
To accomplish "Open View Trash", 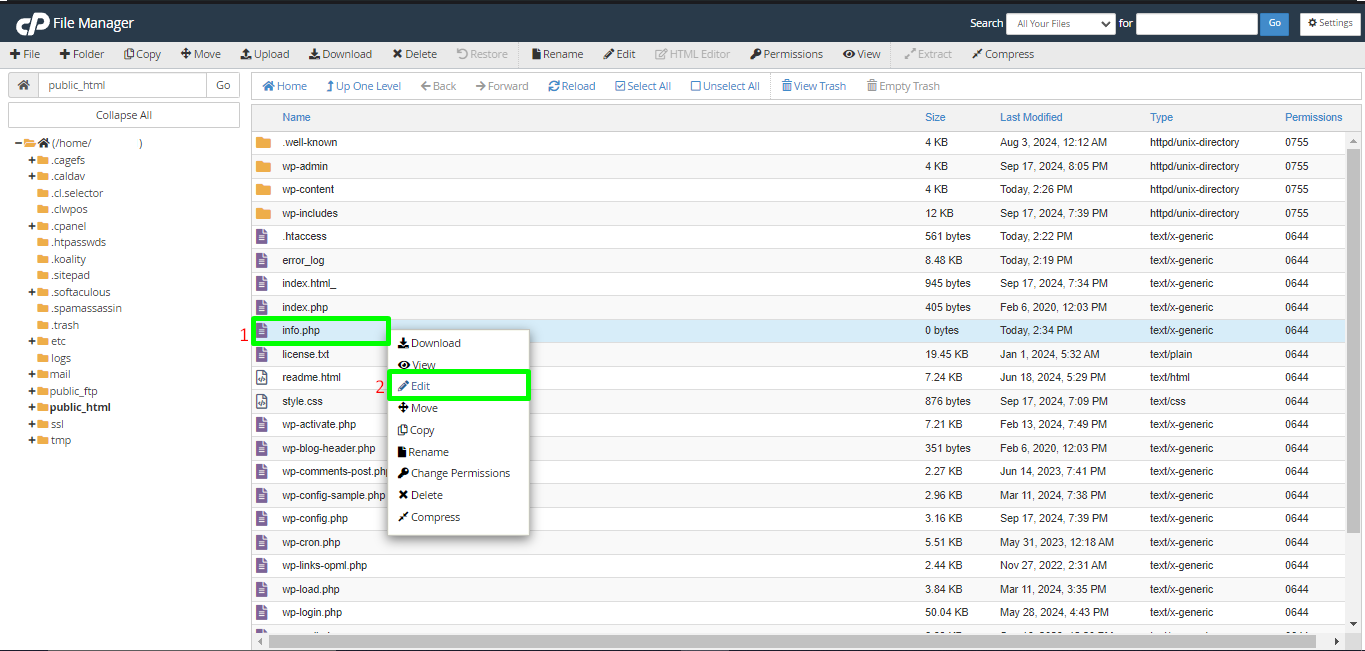I will click(x=813, y=85).
